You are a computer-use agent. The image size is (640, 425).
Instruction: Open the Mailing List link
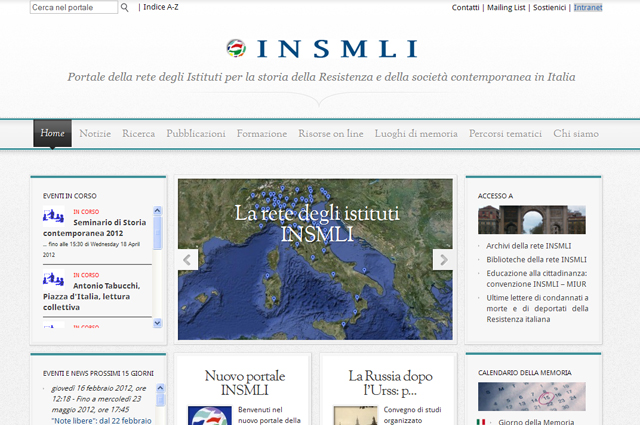click(x=506, y=7)
